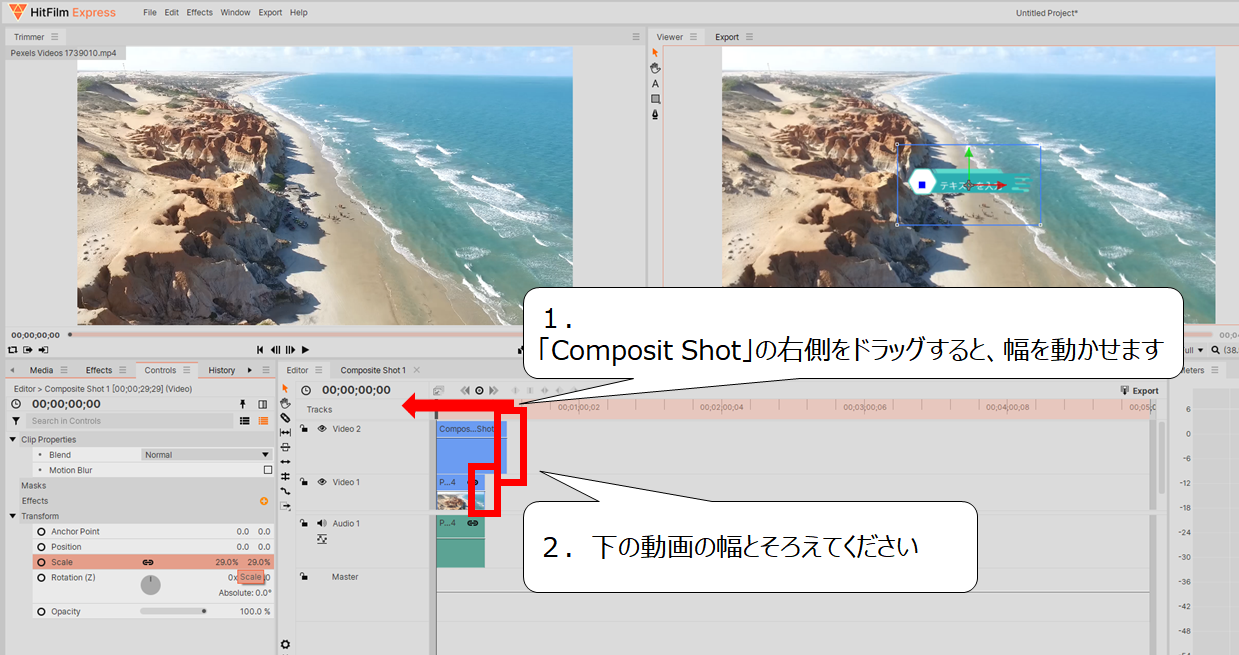Viewport: 1239px width, 655px height.
Task: Open the File menu
Action: point(150,13)
